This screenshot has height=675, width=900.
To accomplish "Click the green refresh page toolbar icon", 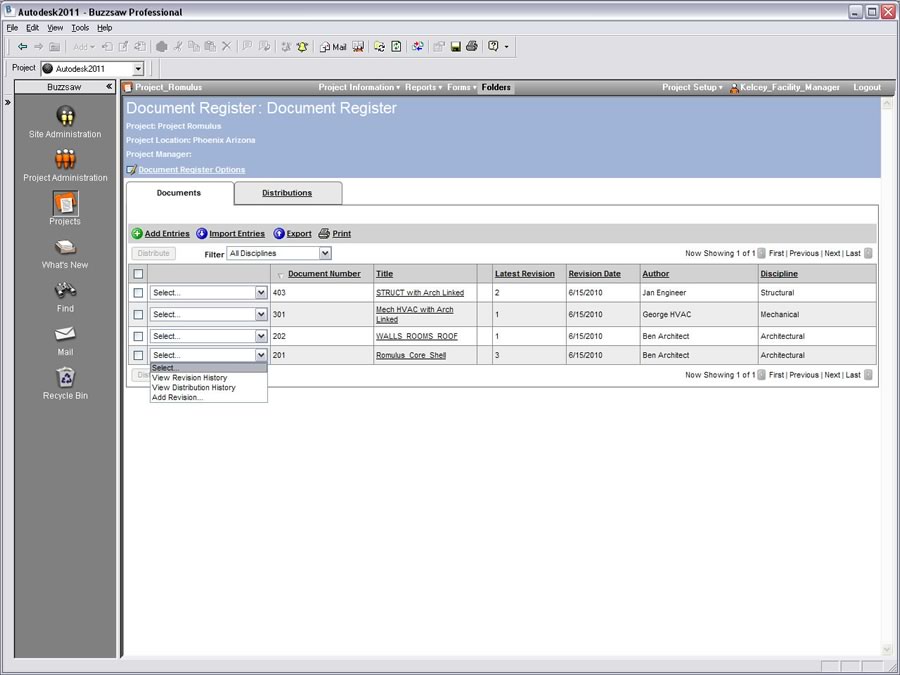I will [x=396, y=46].
